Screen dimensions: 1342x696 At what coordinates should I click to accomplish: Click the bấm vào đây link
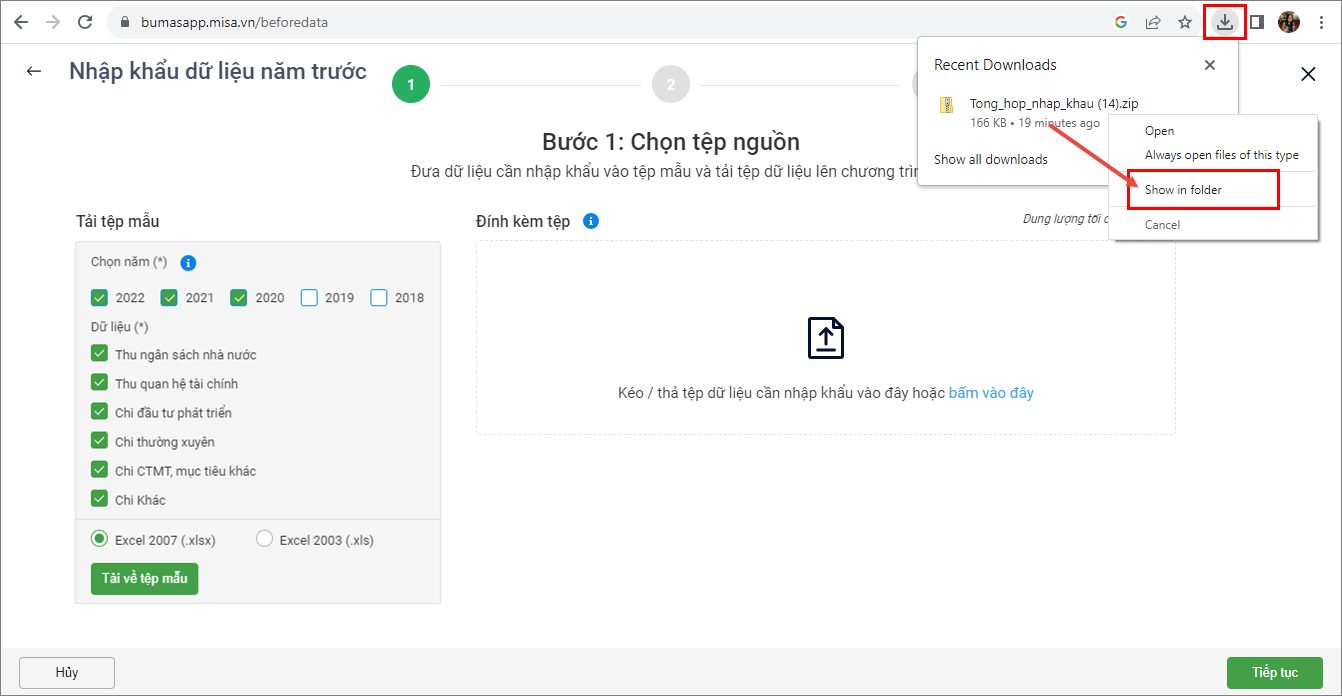pyautogui.click(x=991, y=393)
